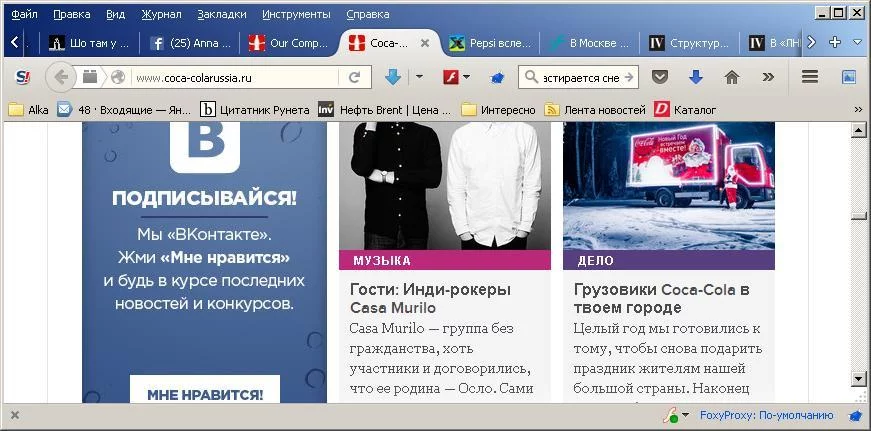Switch to the В Москве tab
The height and width of the screenshot is (431, 871).
click(x=590, y=43)
